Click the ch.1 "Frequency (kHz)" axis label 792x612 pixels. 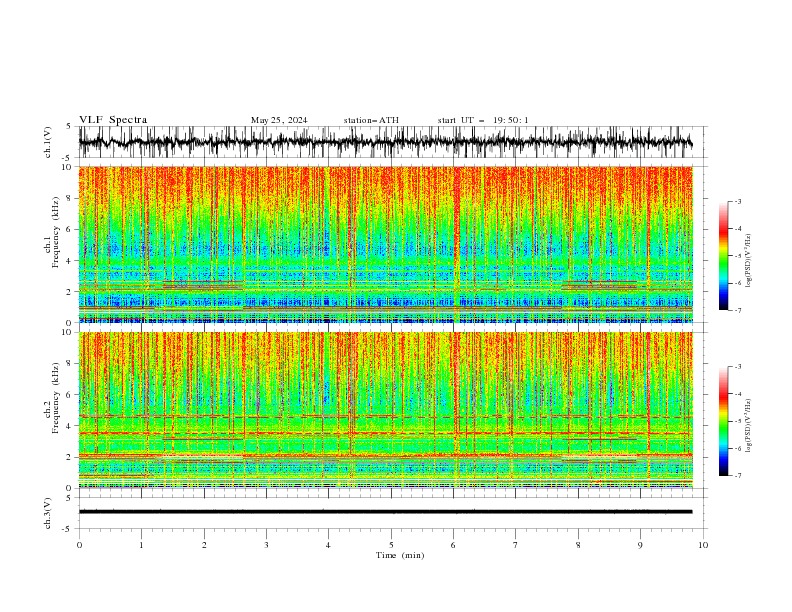tap(56, 233)
